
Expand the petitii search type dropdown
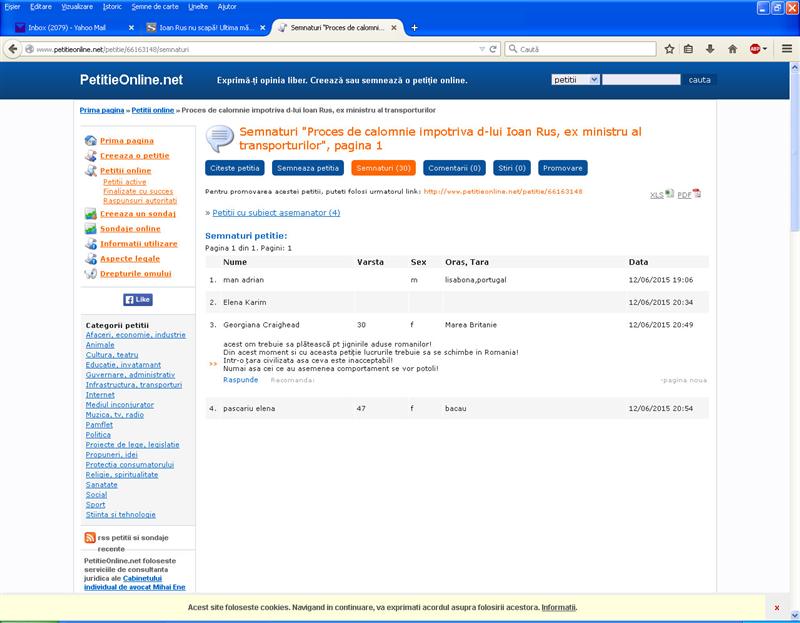pos(575,80)
